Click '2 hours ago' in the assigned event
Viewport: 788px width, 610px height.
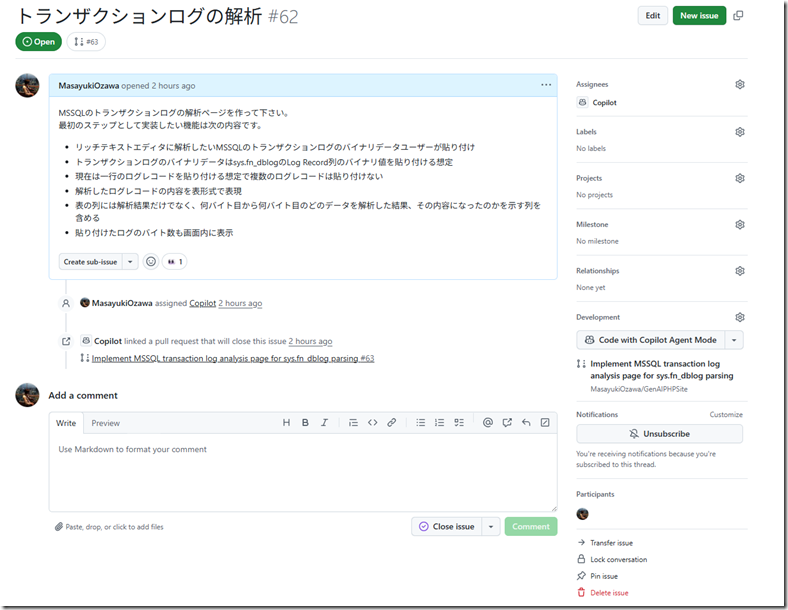coord(240,303)
